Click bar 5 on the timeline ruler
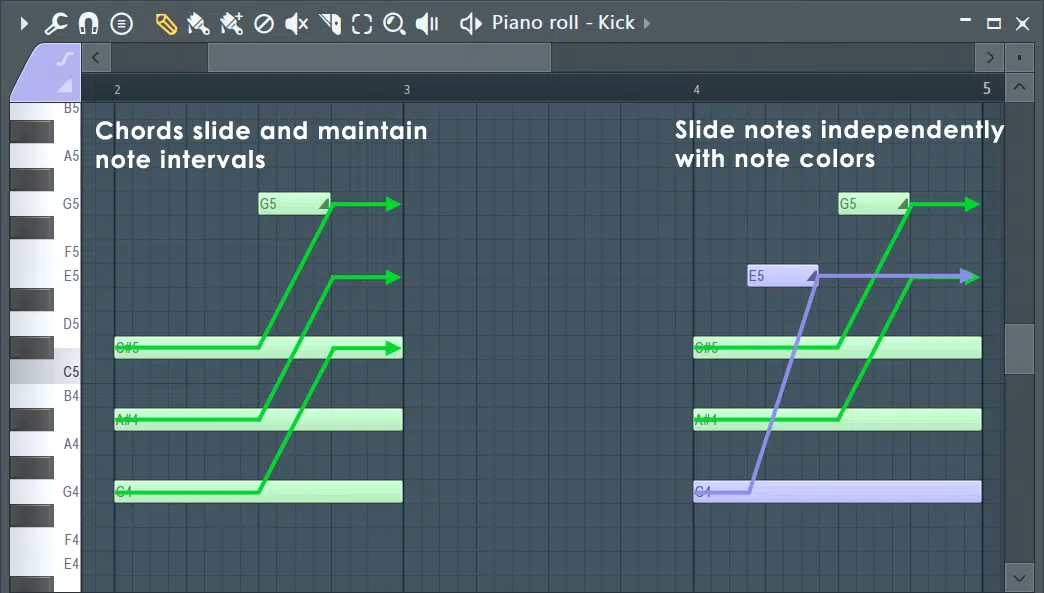 click(x=987, y=89)
